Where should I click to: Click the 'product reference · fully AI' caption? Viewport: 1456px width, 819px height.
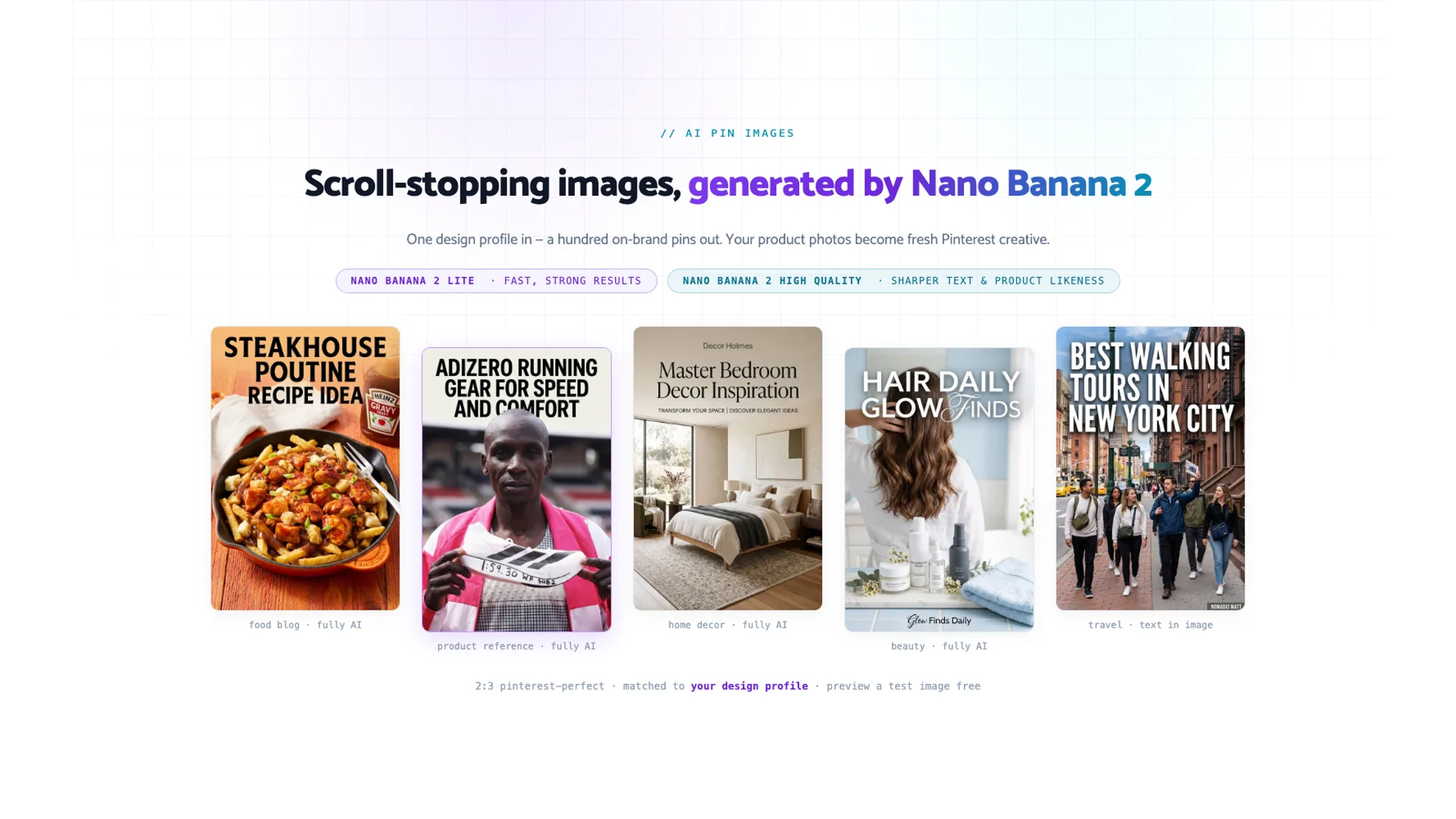click(x=516, y=646)
